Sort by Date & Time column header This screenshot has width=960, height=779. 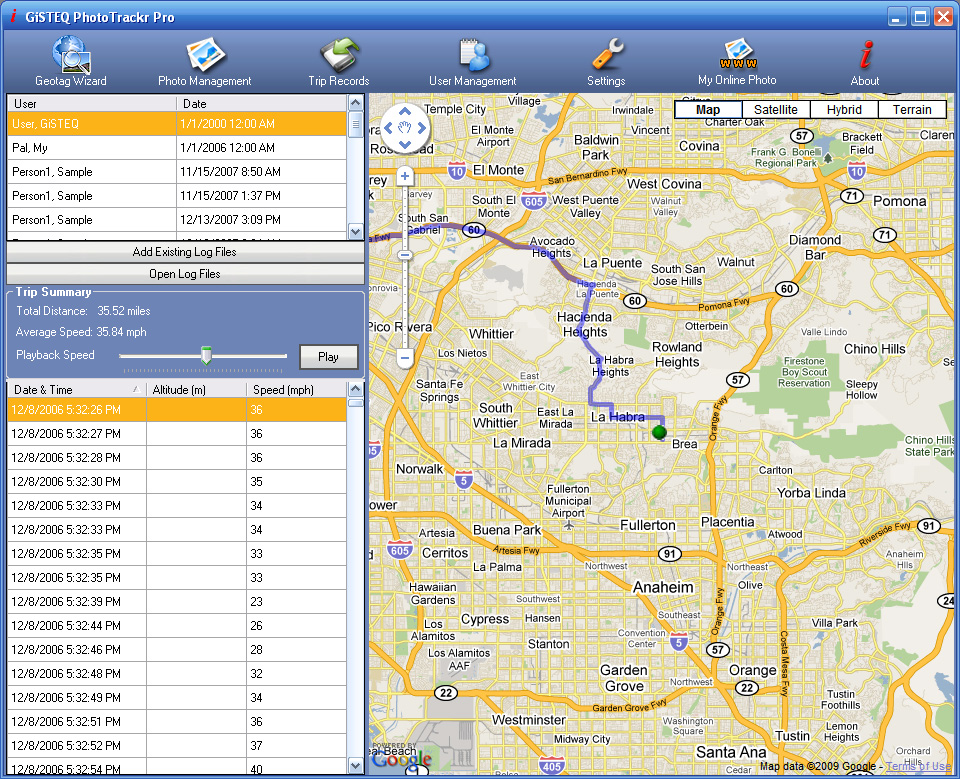click(x=77, y=390)
